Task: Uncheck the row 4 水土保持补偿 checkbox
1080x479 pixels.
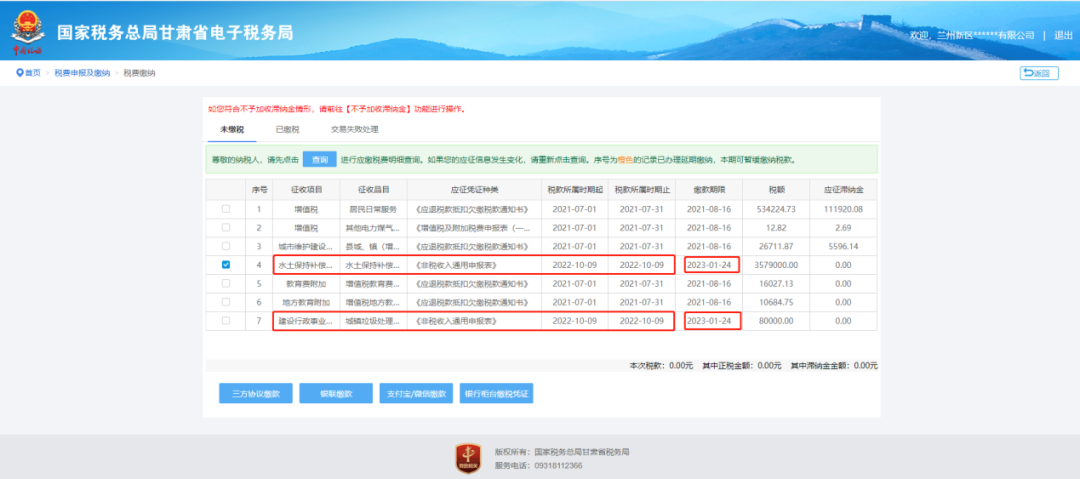Action: 226,265
